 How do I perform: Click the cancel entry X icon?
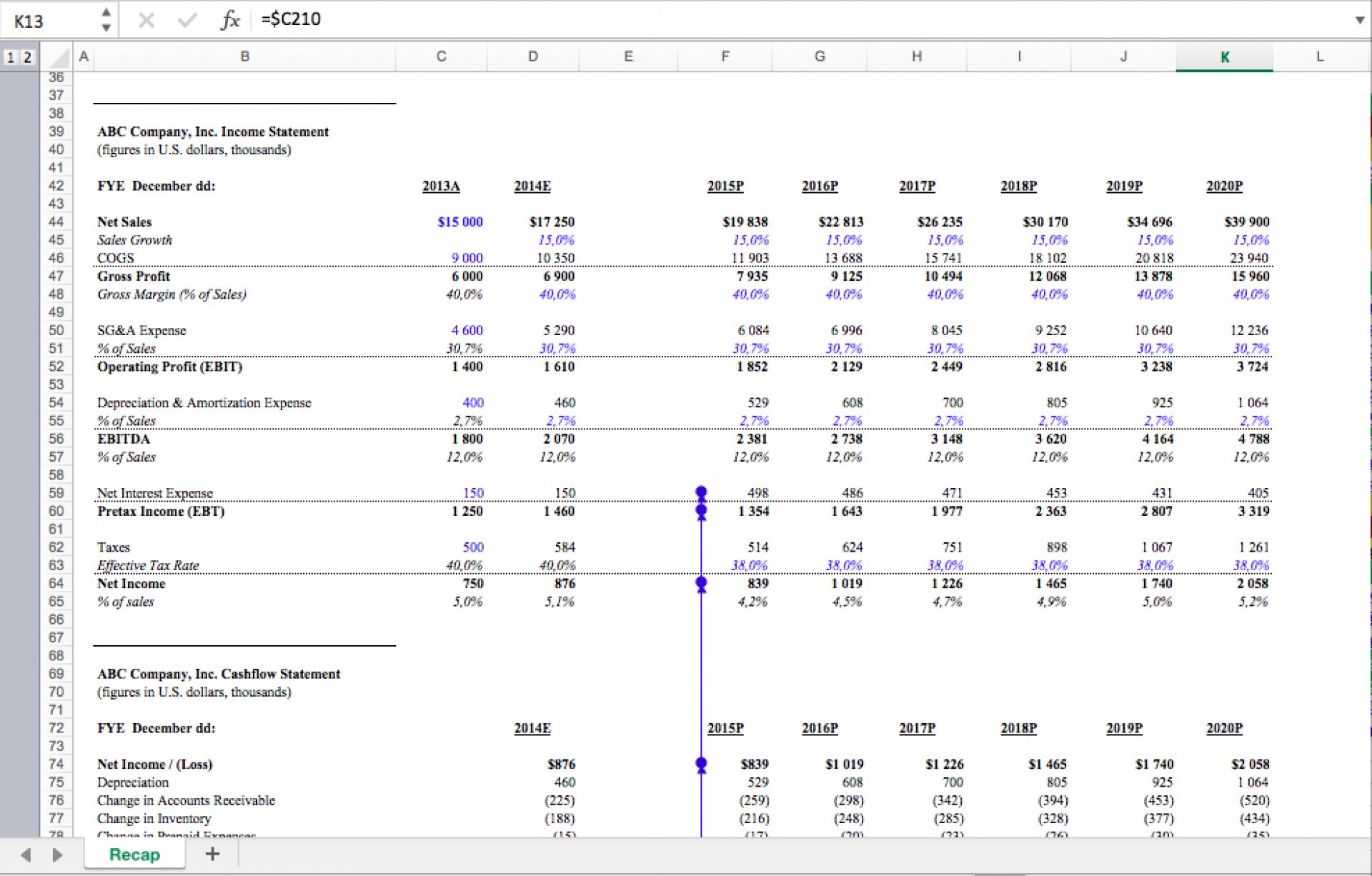(146, 20)
